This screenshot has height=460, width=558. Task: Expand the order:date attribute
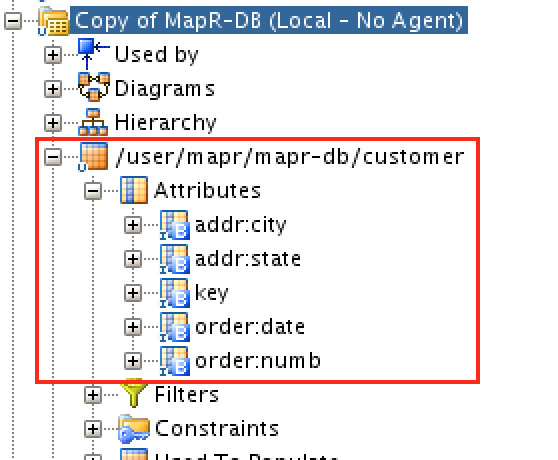[x=133, y=327]
